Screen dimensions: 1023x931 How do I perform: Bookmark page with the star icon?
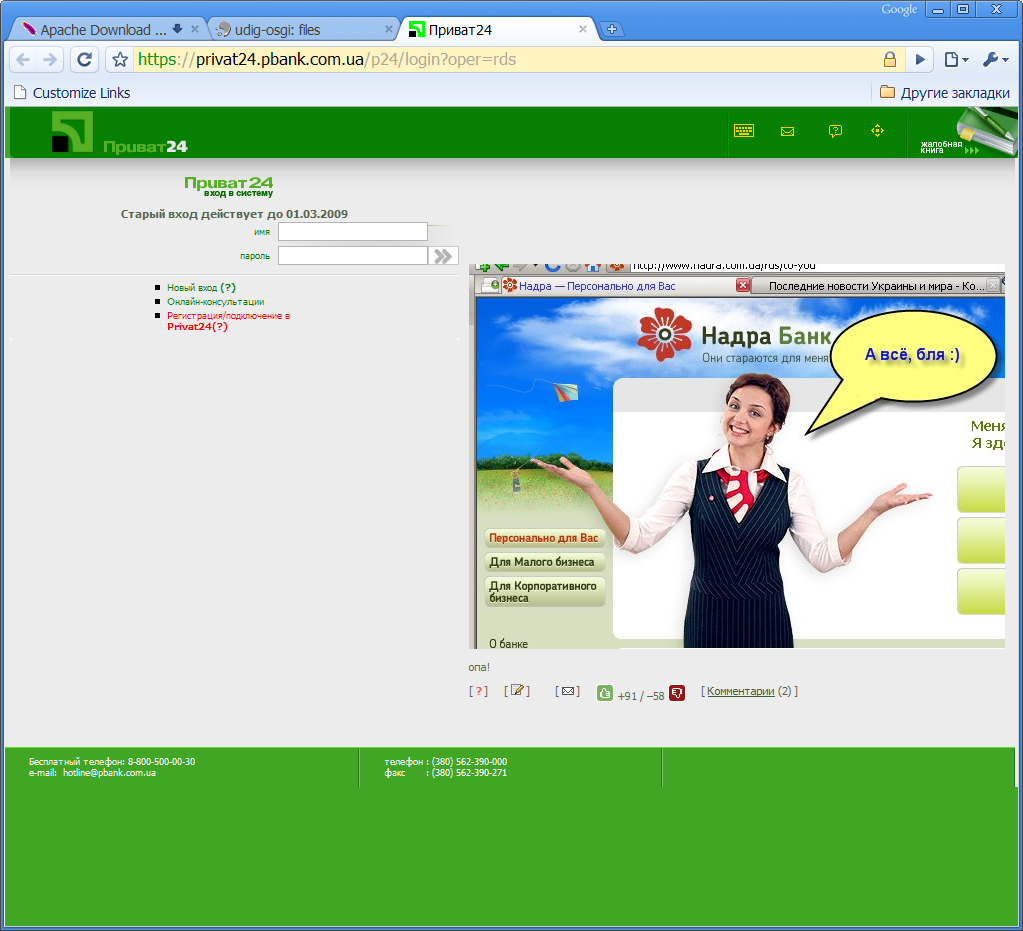coord(120,60)
